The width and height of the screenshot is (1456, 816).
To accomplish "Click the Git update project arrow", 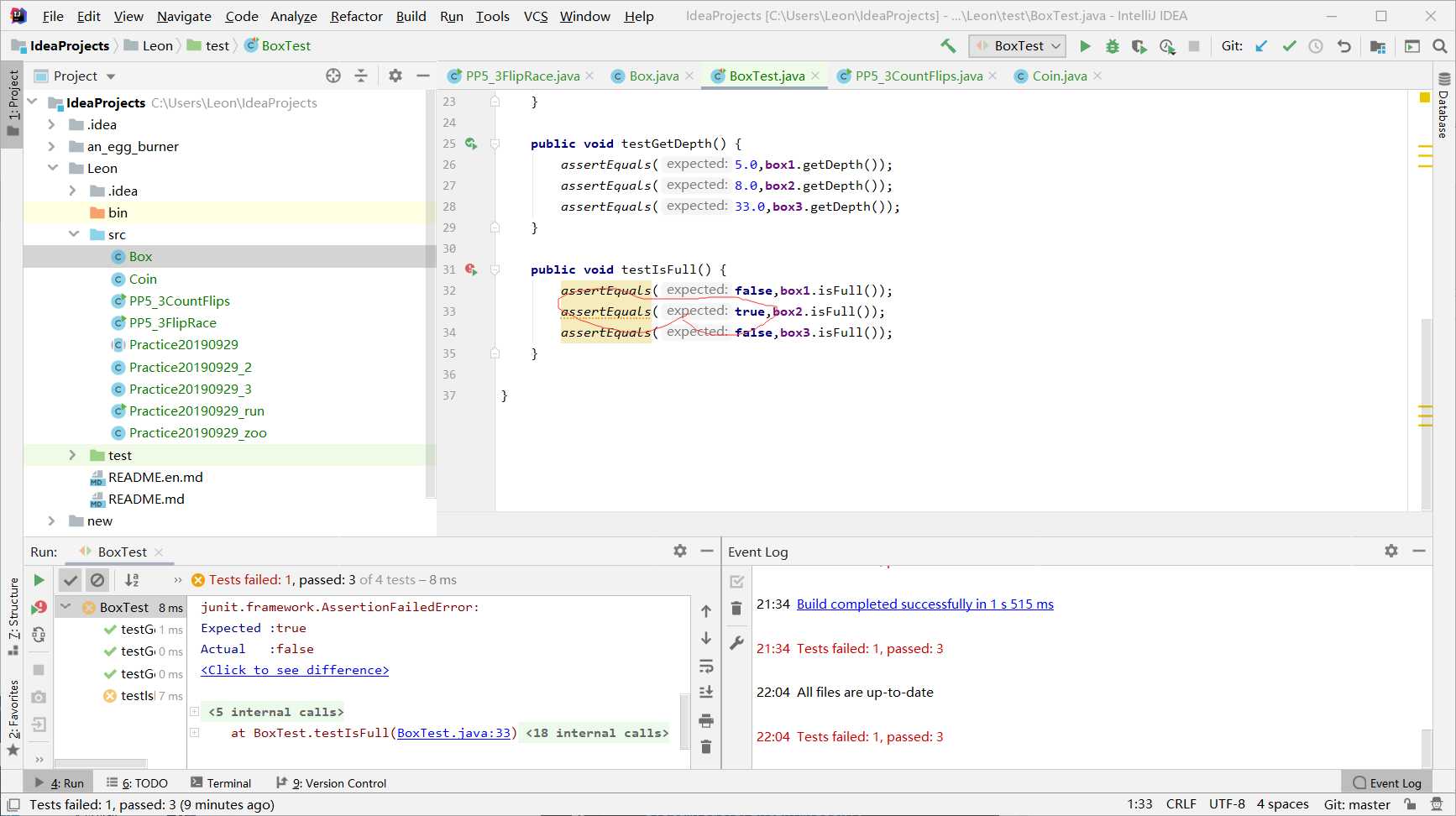I will pos(1261,46).
